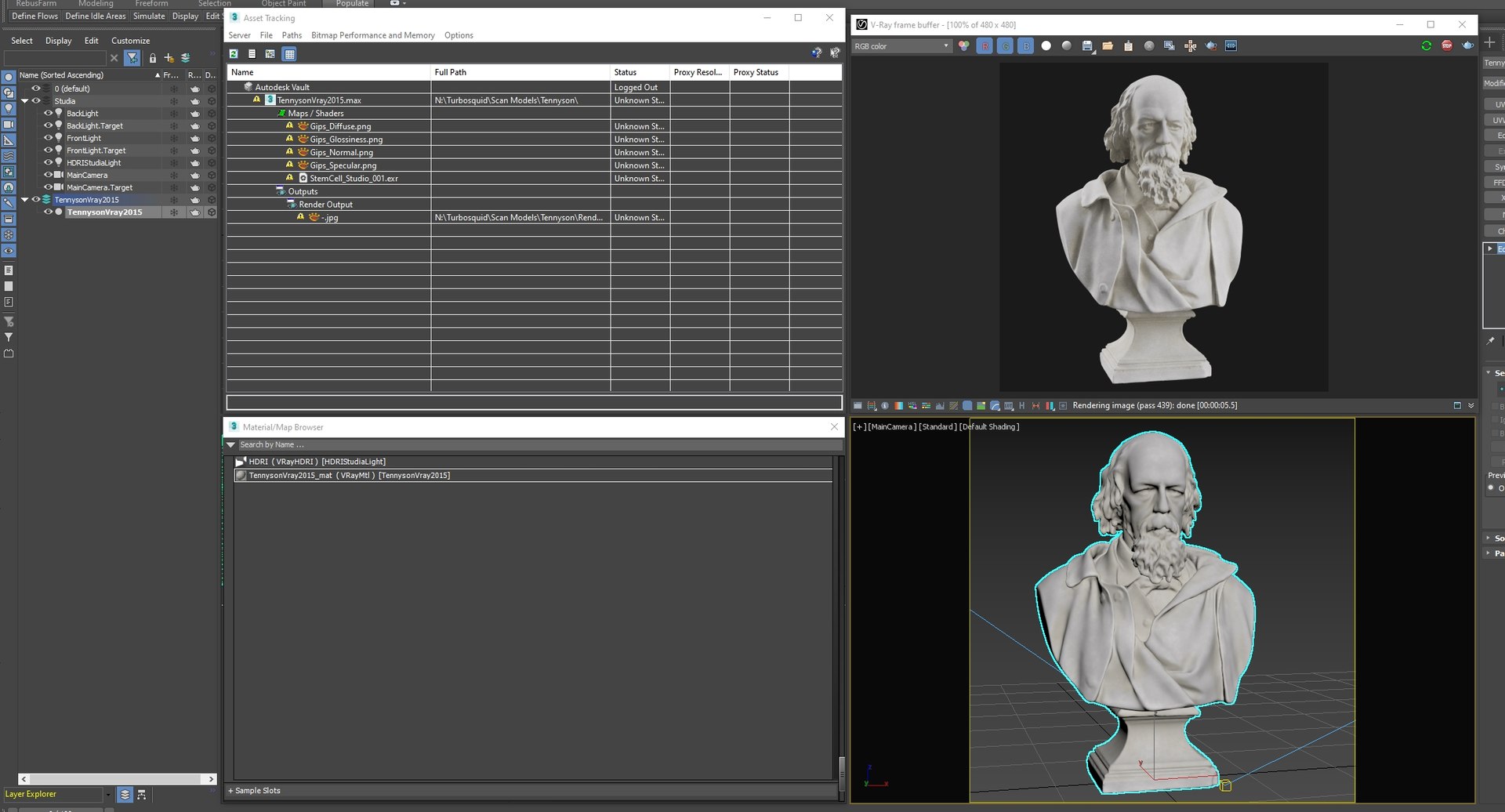The width and height of the screenshot is (1505, 812).
Task: Click the pixel info icon in frame buffer status bar
Action: click(886, 406)
